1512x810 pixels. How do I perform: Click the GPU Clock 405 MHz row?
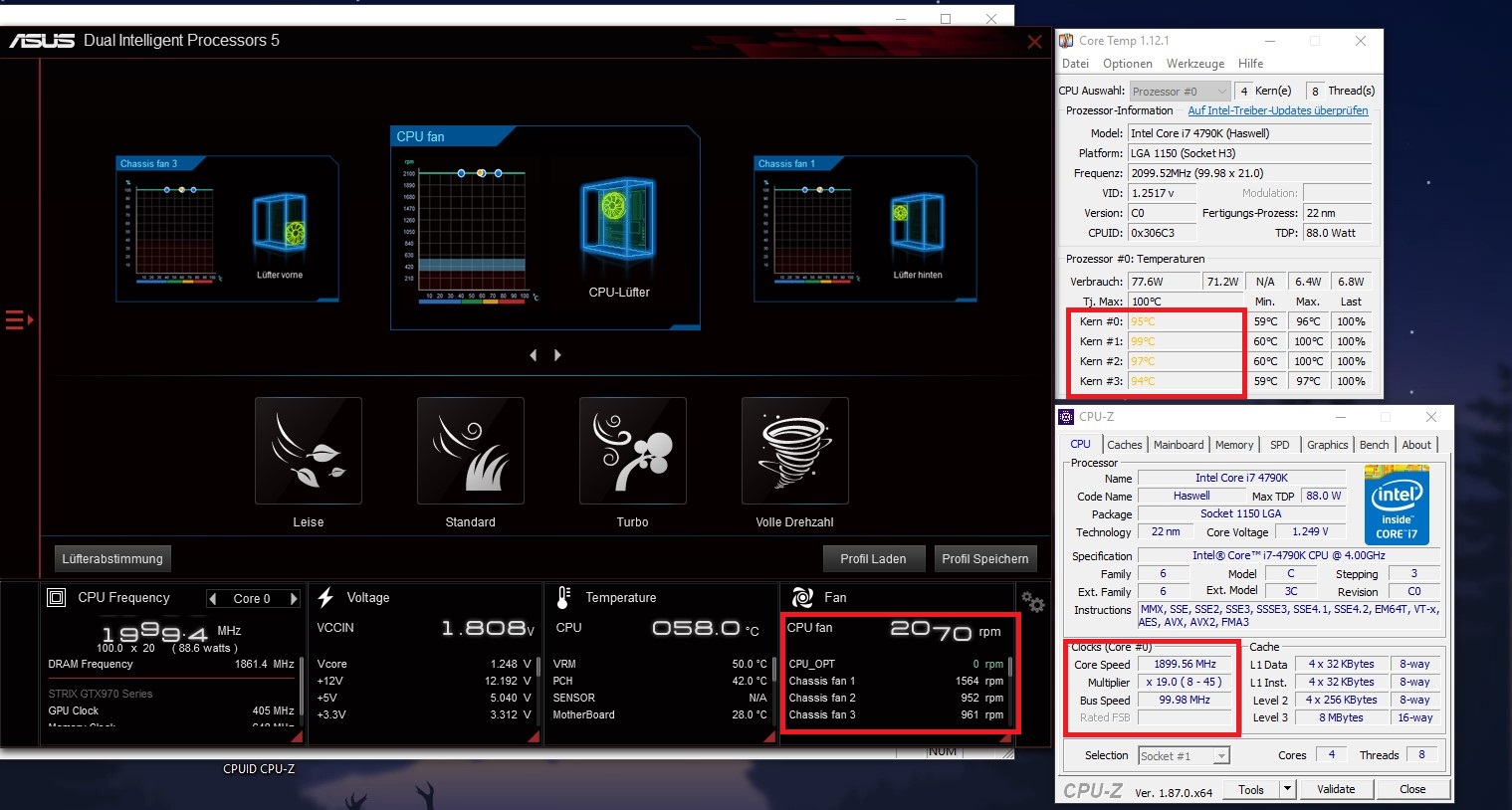coord(171,710)
